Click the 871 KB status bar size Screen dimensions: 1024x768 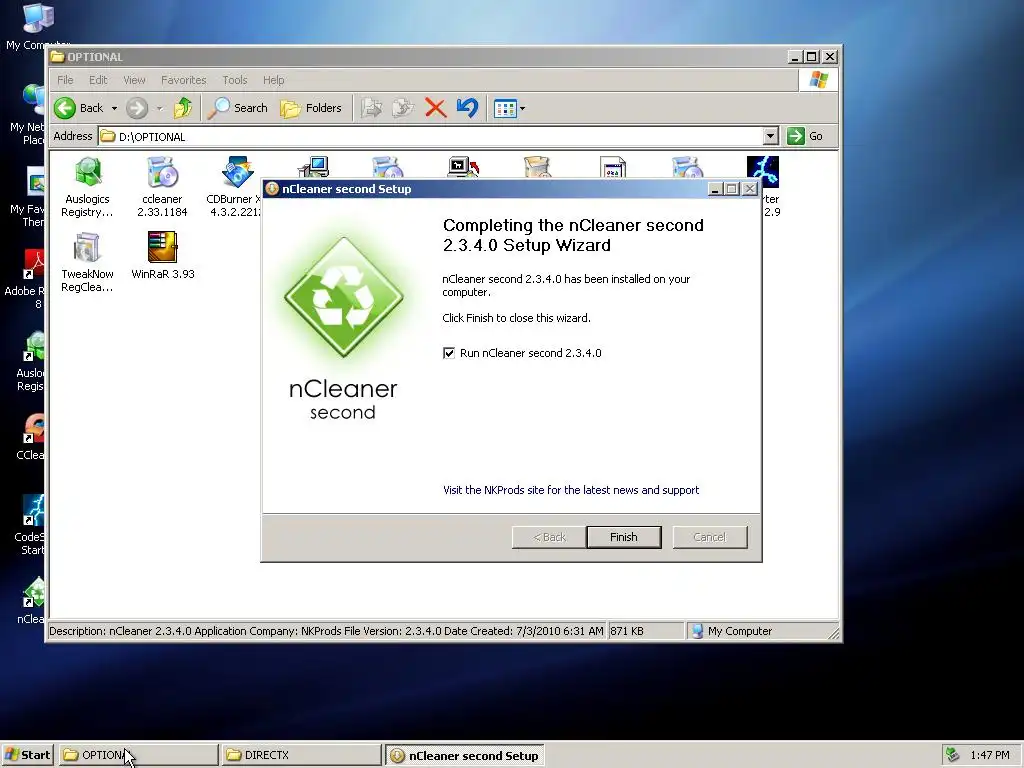[627, 631]
